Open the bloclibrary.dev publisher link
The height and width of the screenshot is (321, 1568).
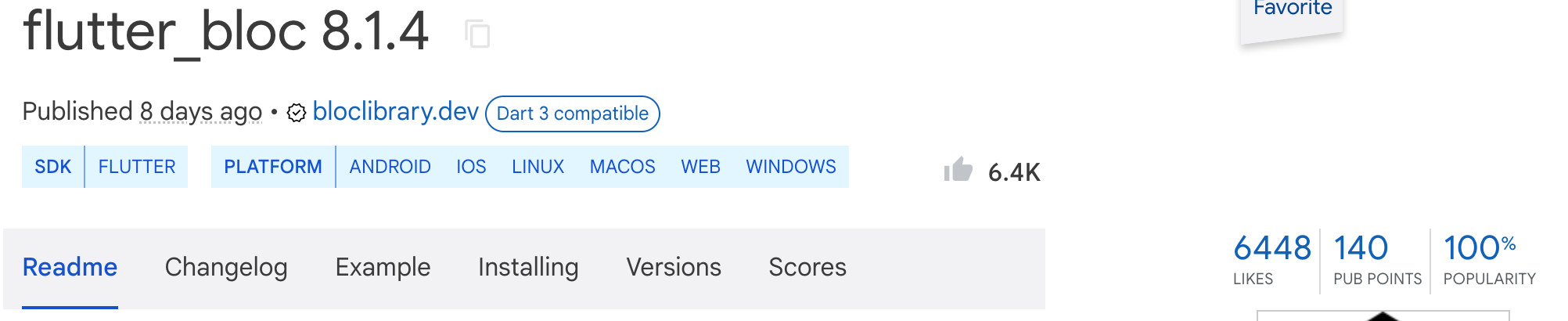coord(395,112)
